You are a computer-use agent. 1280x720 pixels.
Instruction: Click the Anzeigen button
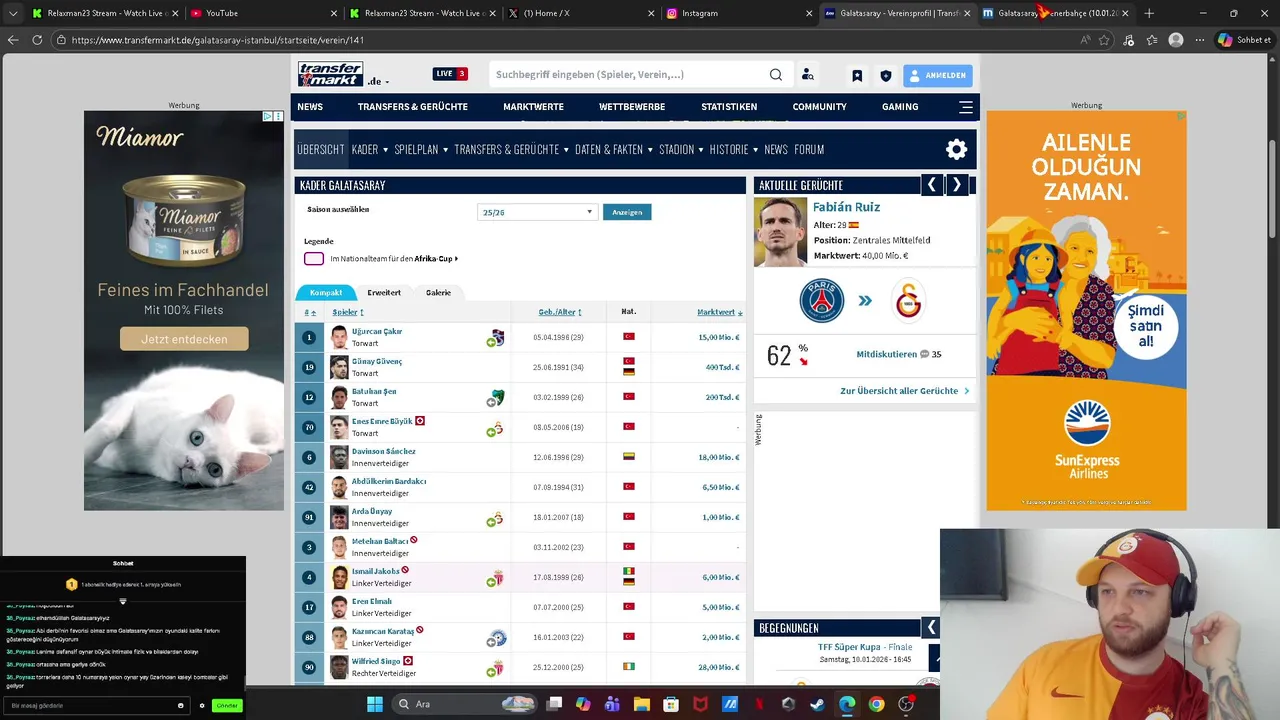point(627,212)
